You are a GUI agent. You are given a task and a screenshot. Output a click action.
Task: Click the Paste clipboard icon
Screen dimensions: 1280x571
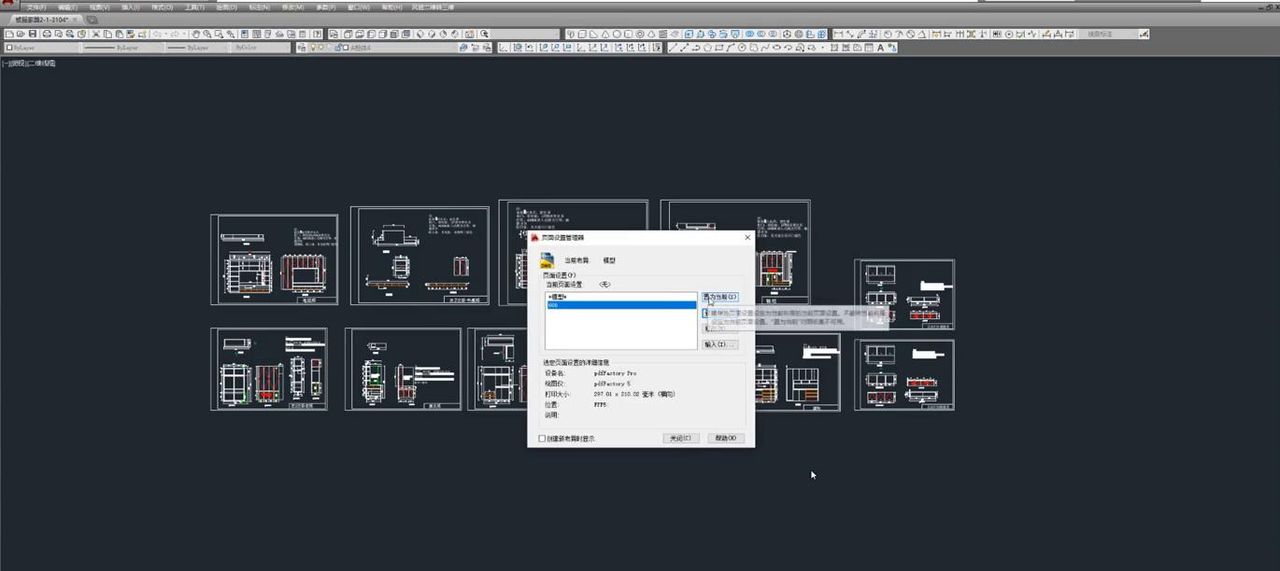click(119, 33)
